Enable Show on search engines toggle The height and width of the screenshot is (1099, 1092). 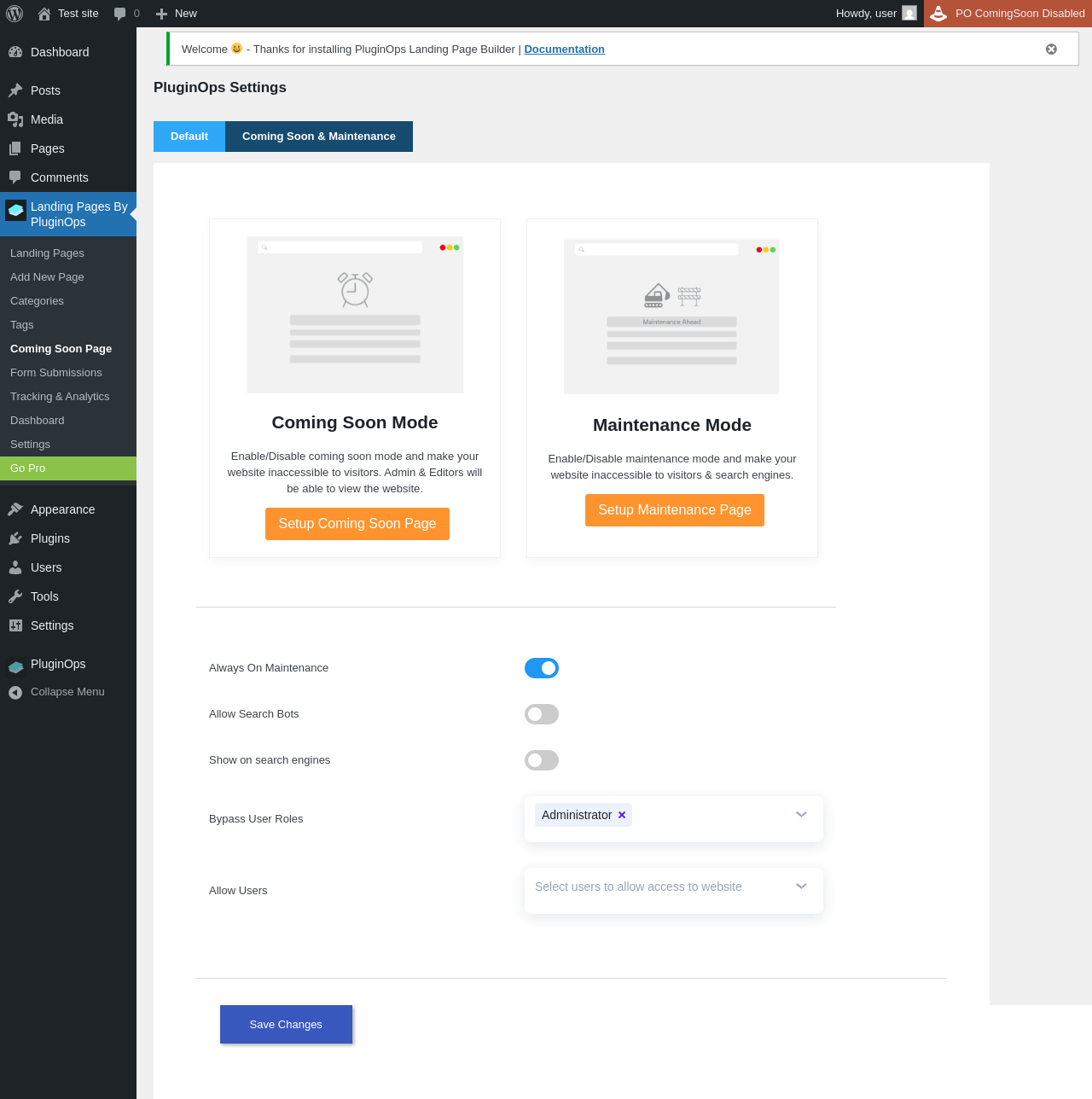(x=542, y=760)
